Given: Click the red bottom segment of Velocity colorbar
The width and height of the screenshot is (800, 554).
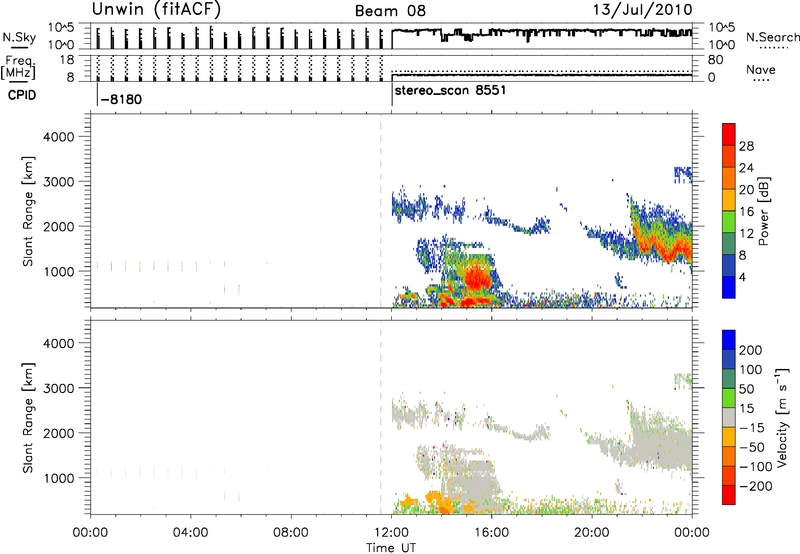Looking at the screenshot, I should pos(729,495).
